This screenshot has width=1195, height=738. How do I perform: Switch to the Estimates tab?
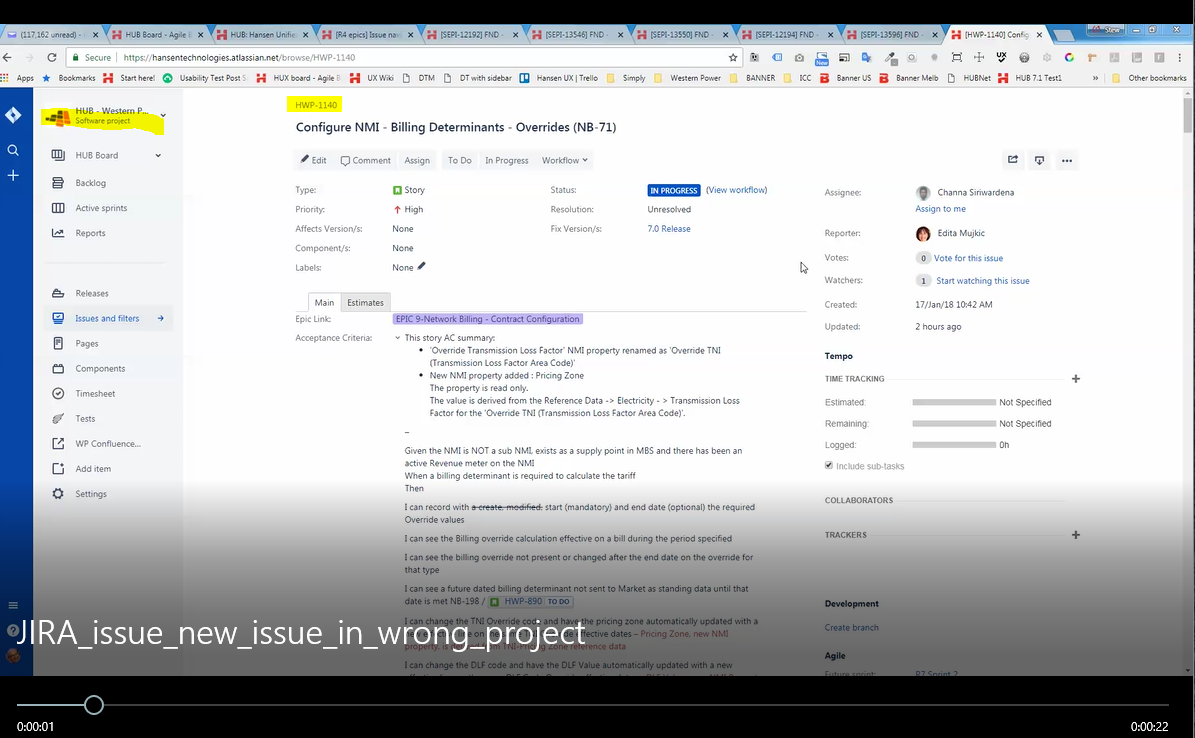[x=365, y=303]
